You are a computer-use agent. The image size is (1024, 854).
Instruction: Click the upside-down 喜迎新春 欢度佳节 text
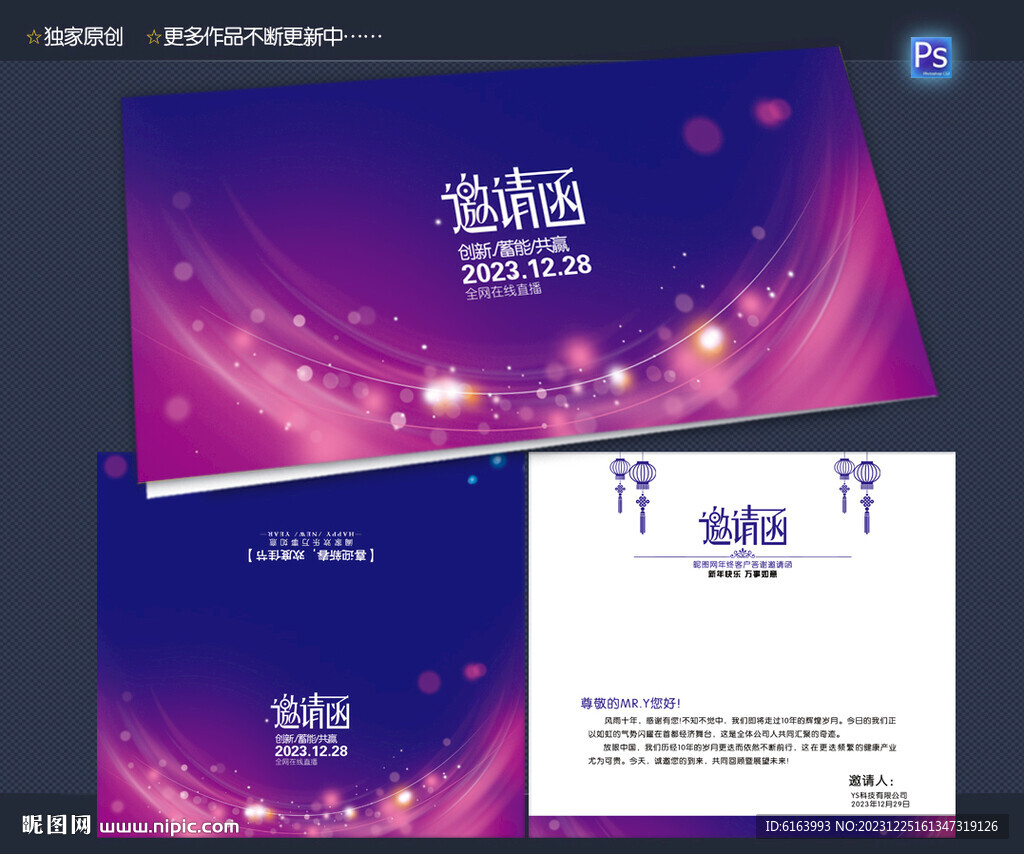[311, 555]
